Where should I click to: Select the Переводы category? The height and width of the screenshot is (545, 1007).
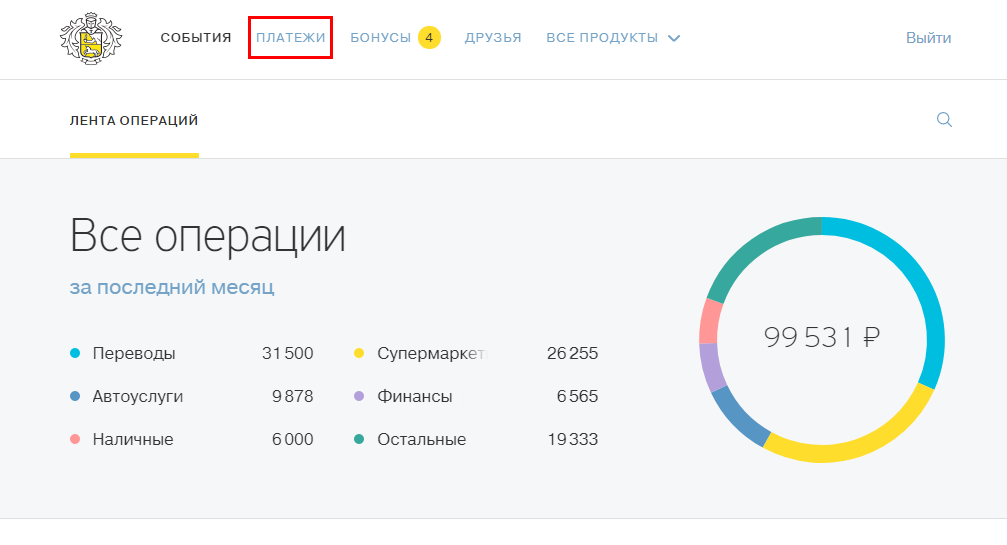click(134, 353)
